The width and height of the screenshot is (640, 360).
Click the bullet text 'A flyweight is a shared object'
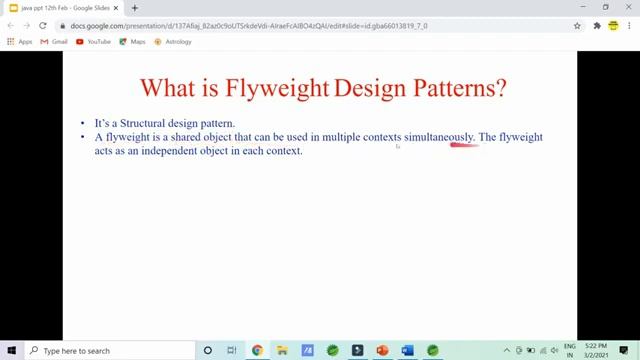[163, 137]
